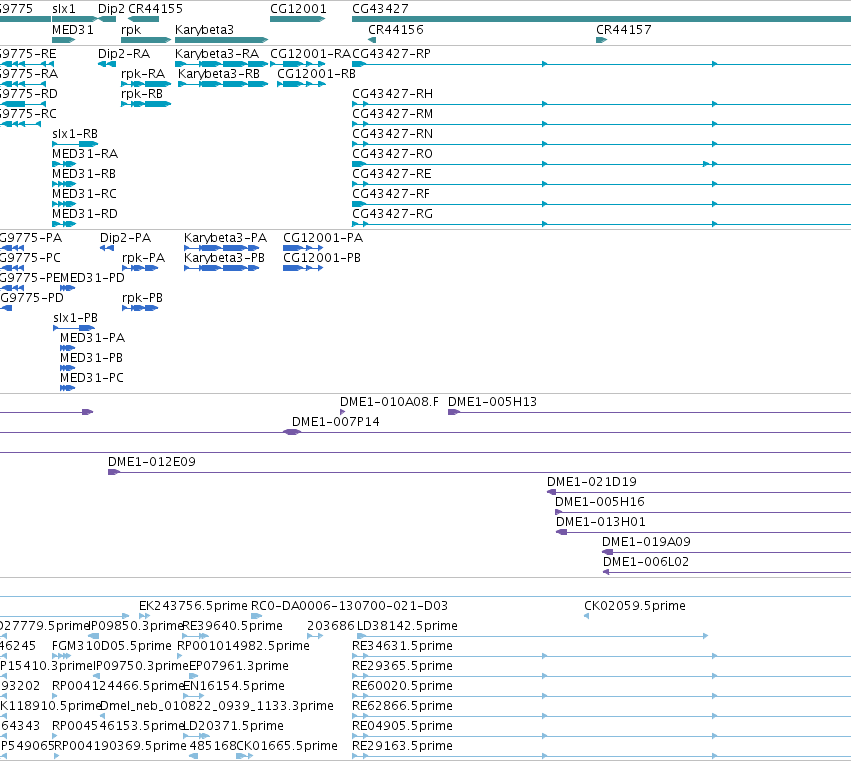Click the DME1-013H01 cDNA label

click(601, 522)
